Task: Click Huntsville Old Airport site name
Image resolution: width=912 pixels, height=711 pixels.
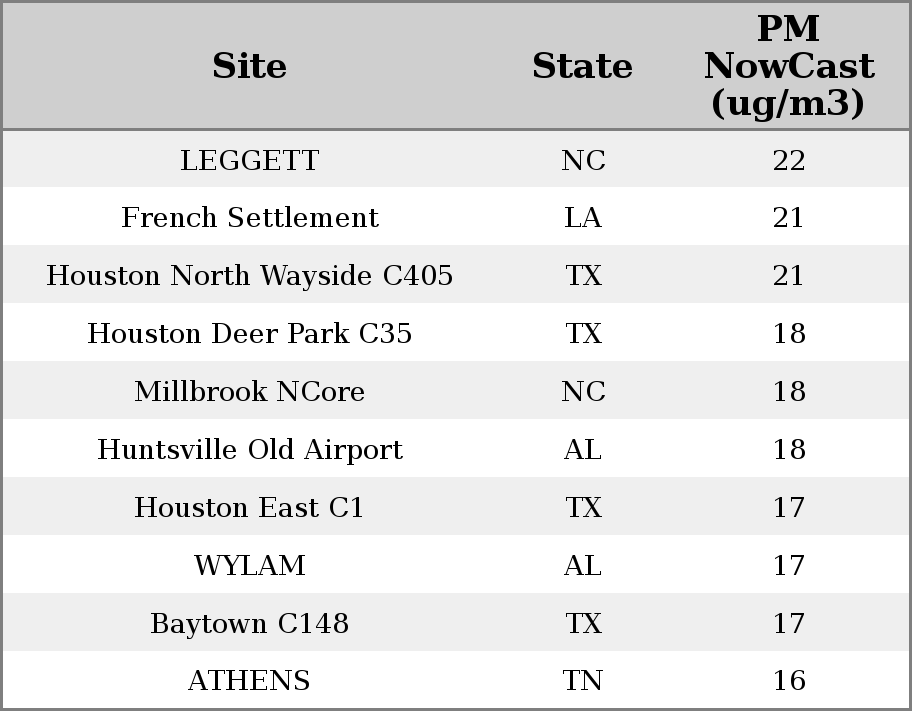Action: 249,450
